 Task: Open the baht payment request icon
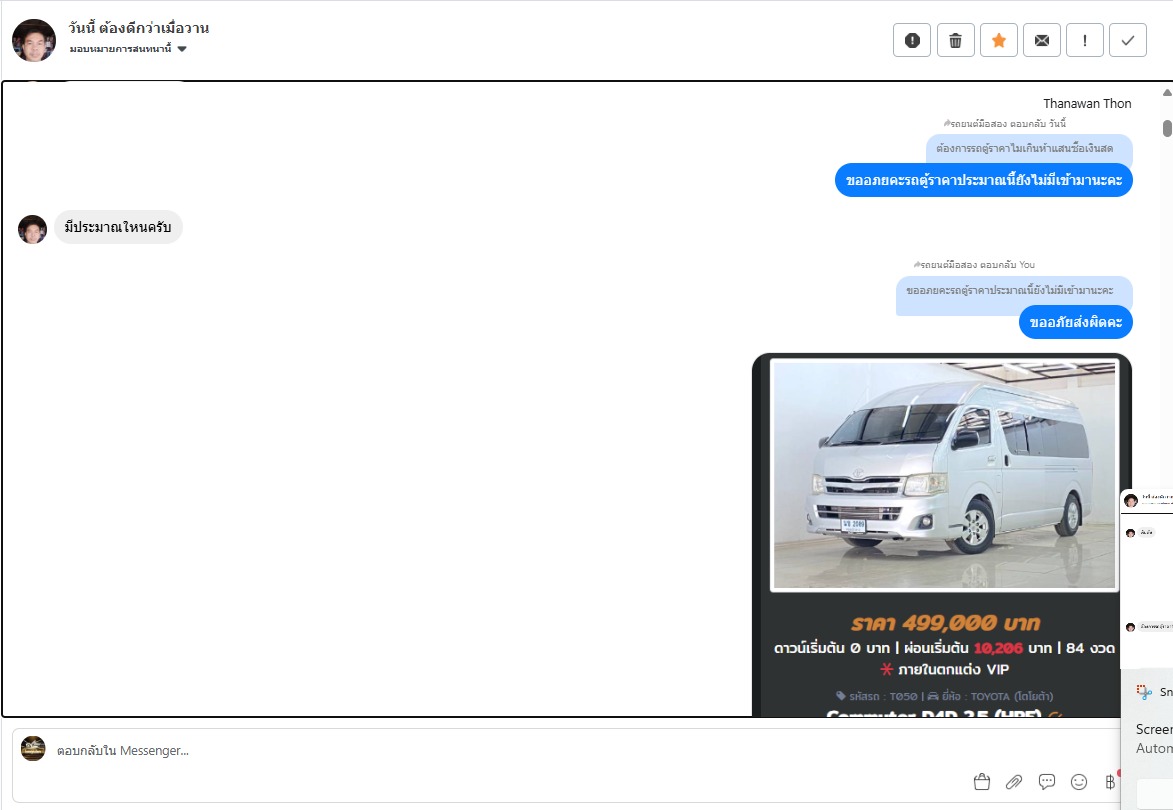(x=1110, y=782)
